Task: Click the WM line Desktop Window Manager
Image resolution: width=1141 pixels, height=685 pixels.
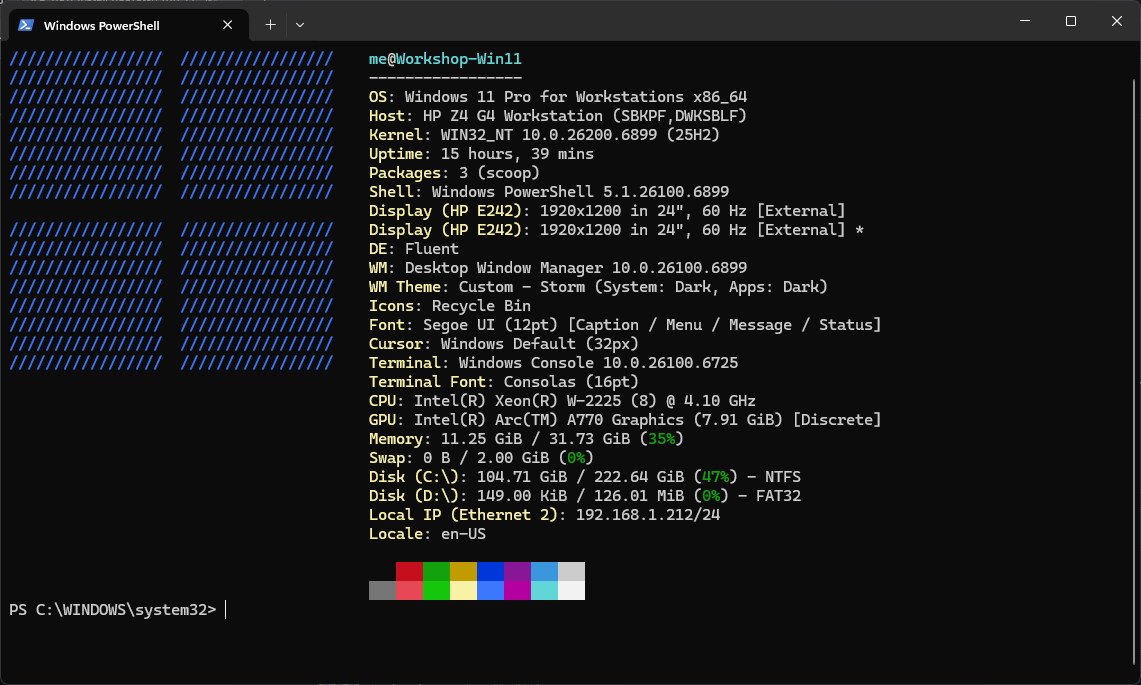Action: click(x=558, y=267)
